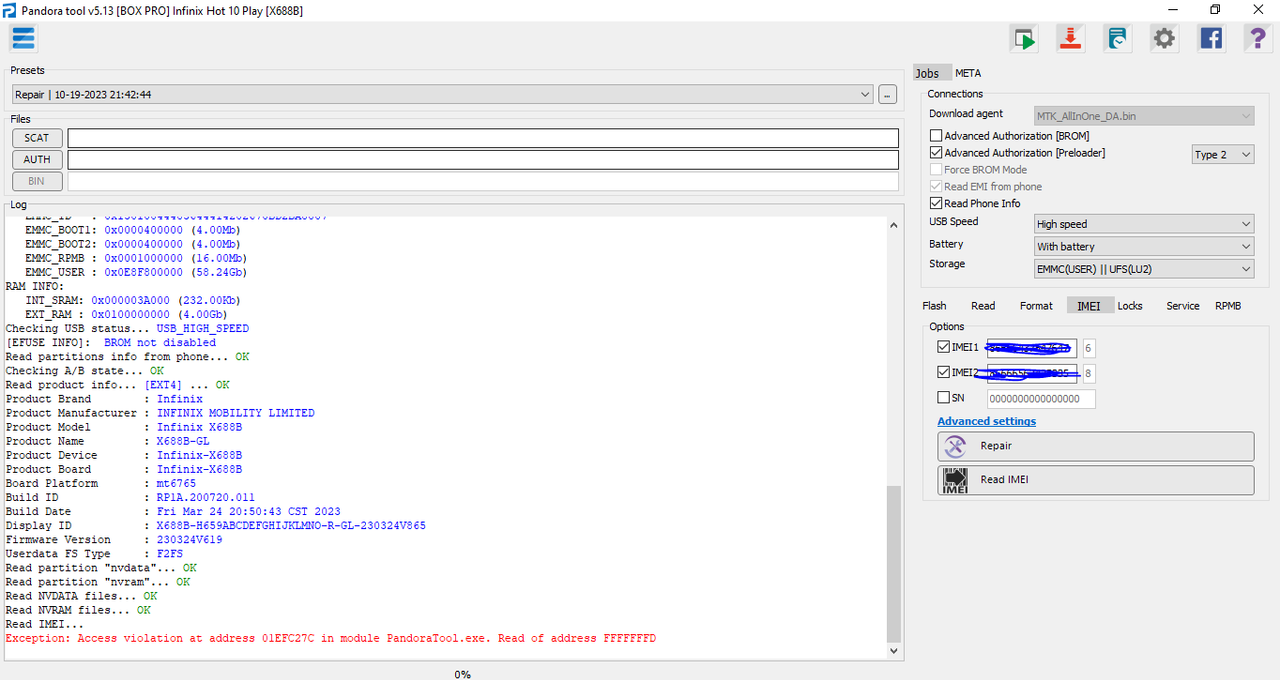Viewport: 1280px width, 680px height.
Task: Click the AUTH file path field
Action: 483,160
